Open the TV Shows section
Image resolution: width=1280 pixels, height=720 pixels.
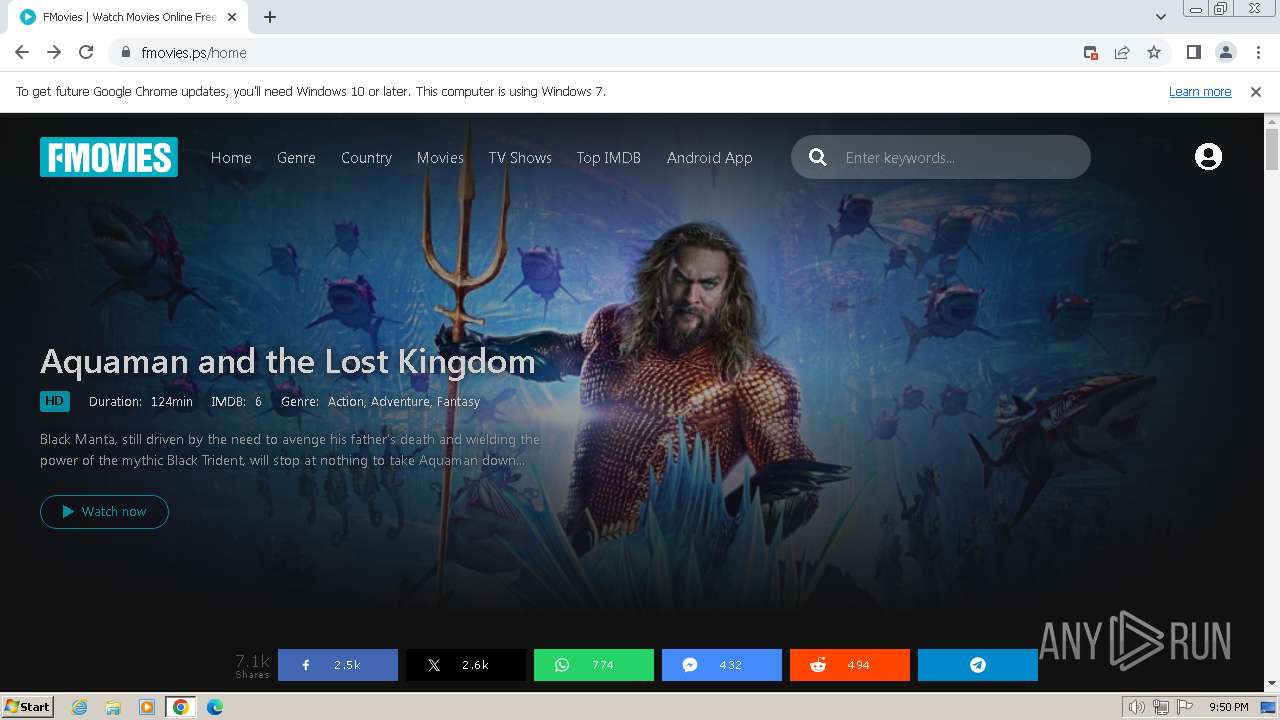point(520,157)
